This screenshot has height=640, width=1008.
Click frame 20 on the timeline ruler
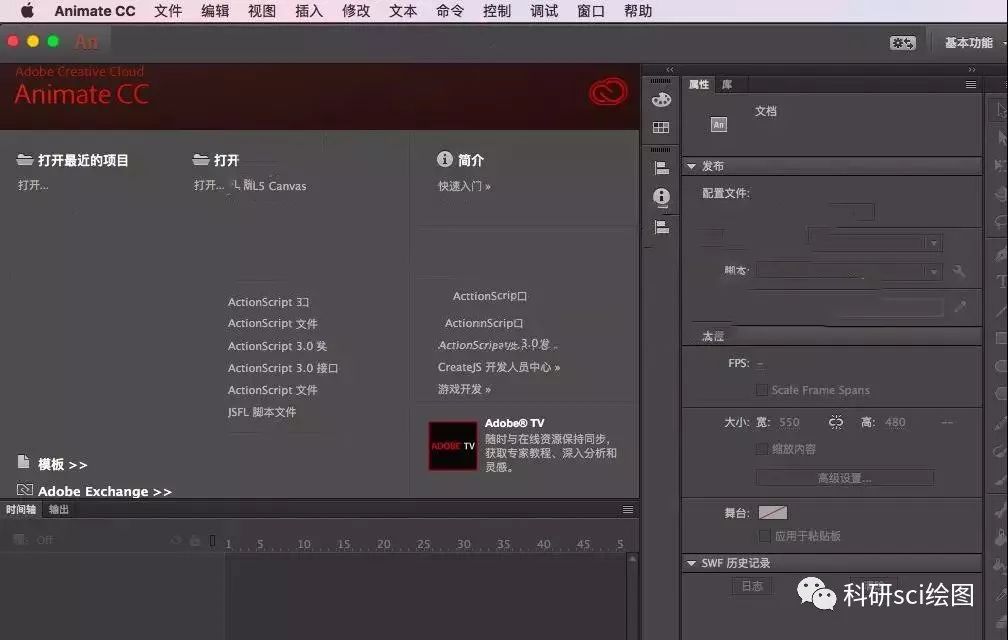(384, 544)
